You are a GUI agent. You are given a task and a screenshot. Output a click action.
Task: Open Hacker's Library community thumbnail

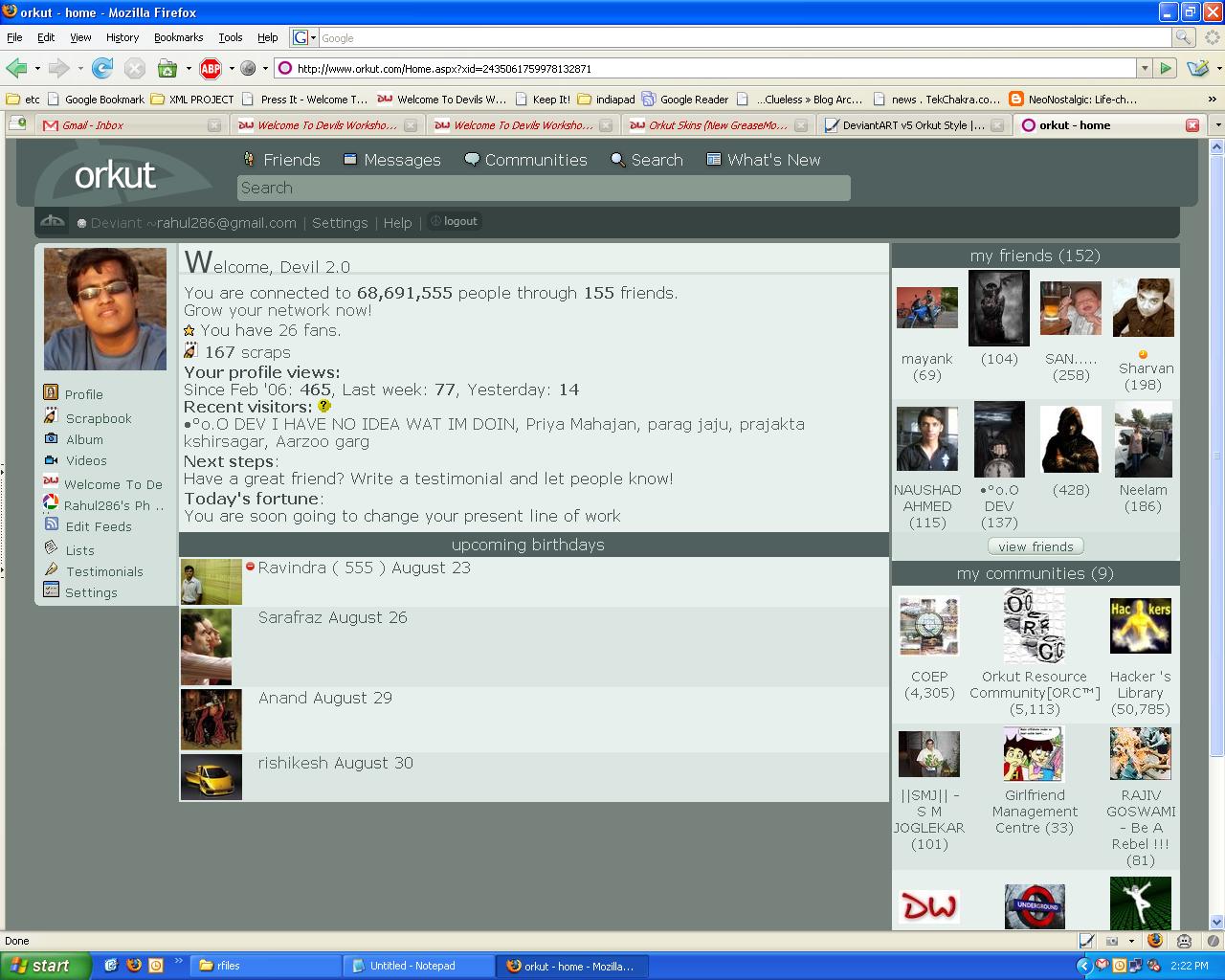tap(1141, 626)
